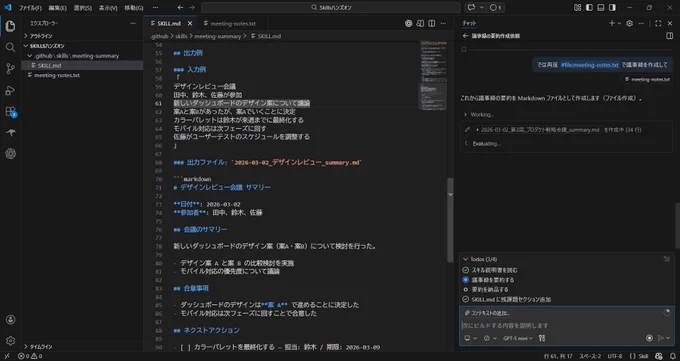The width and height of the screenshot is (680, 361).
Task: Select the SKILL.md editor tab
Action: tap(170, 23)
